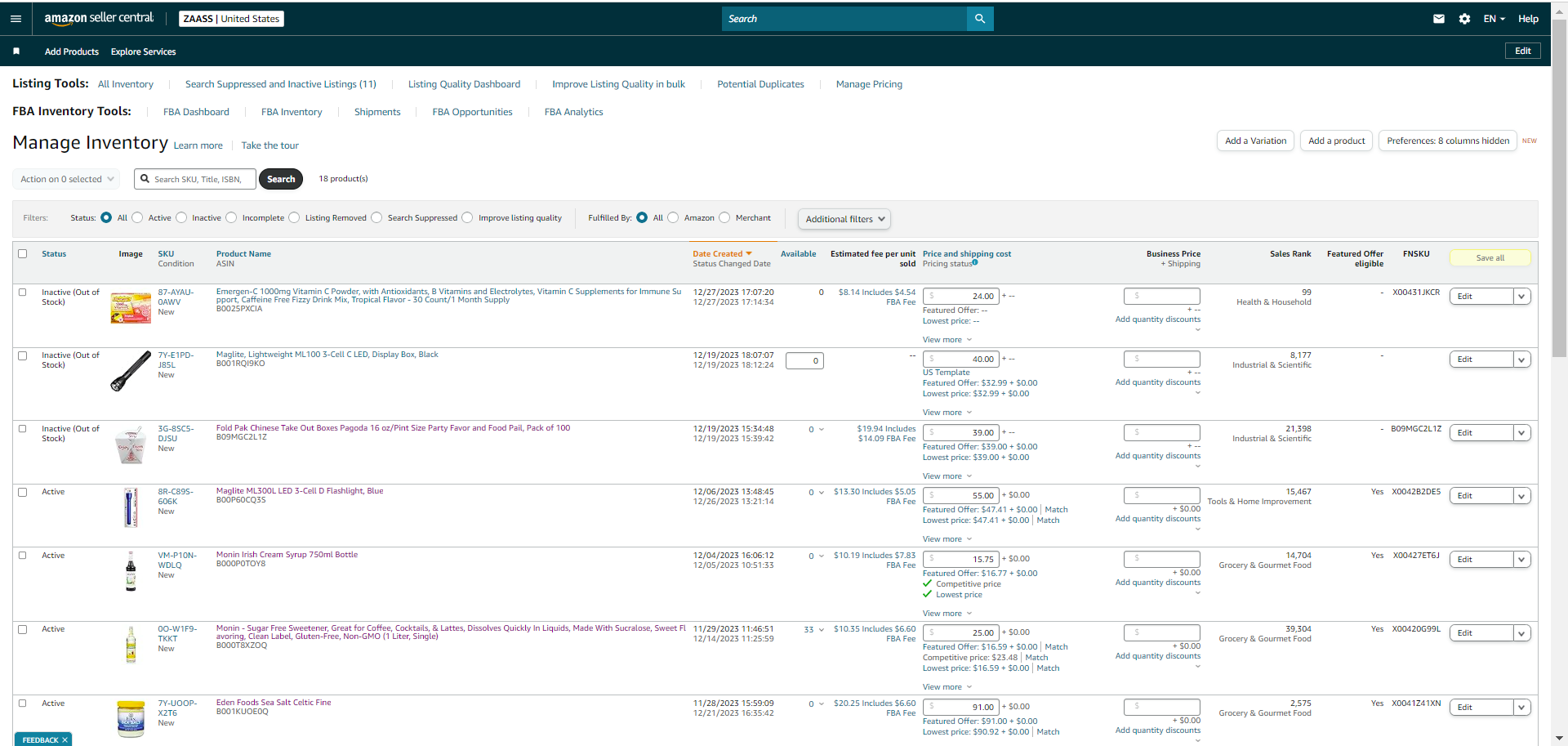Go to FBA Analytics
Screen dimensions: 1568x746
tap(573, 112)
